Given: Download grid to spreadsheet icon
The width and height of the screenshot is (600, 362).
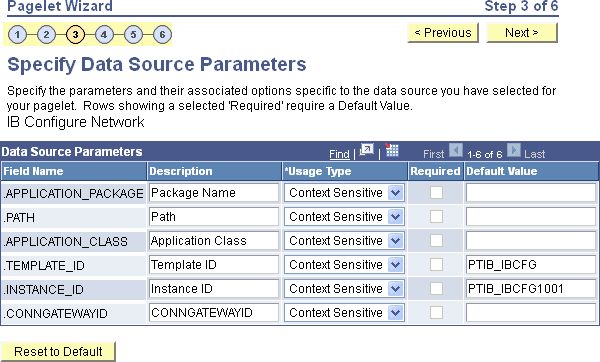Looking at the screenshot, I should tap(392, 150).
